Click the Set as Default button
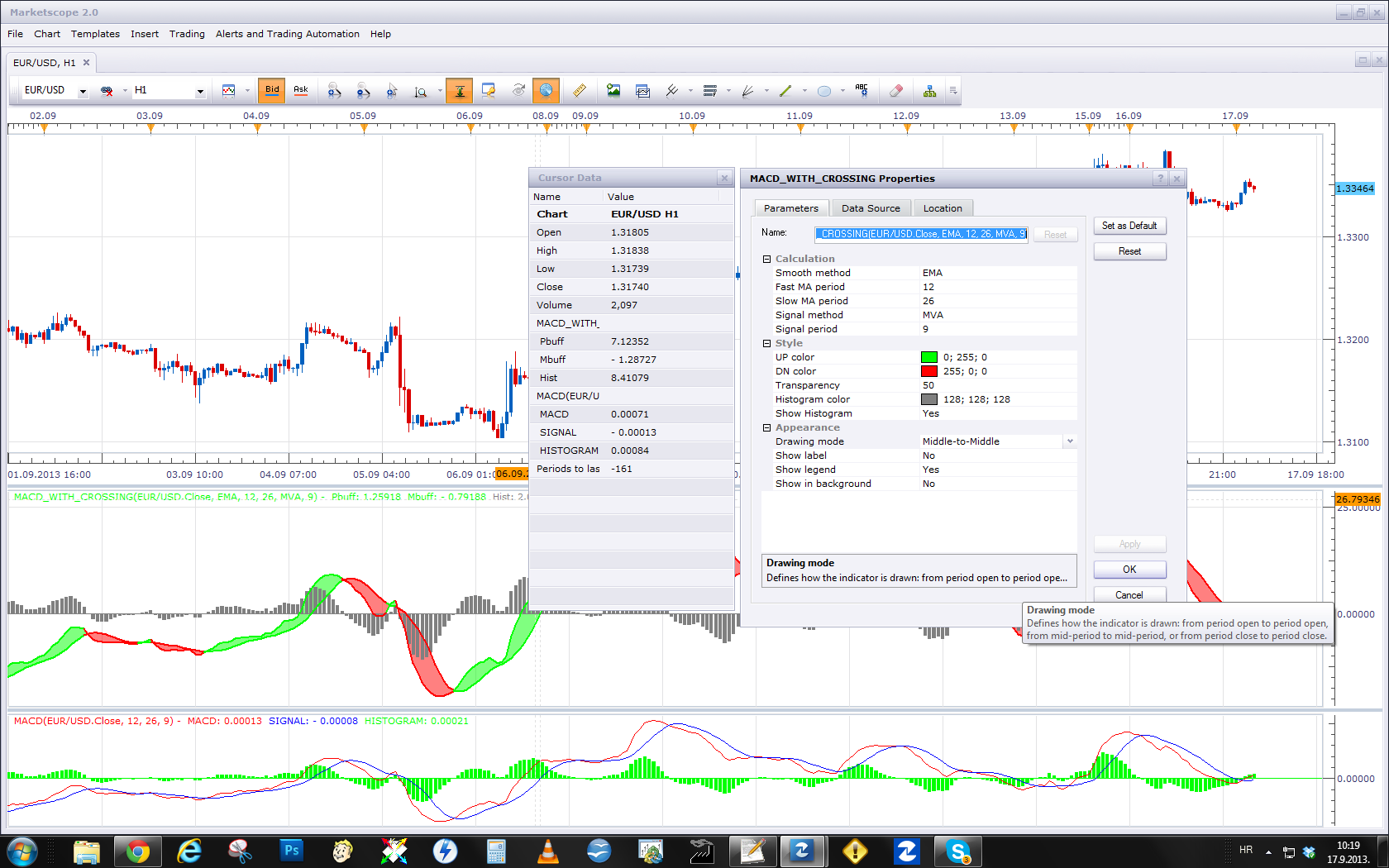The width and height of the screenshot is (1389, 868). (x=1129, y=226)
